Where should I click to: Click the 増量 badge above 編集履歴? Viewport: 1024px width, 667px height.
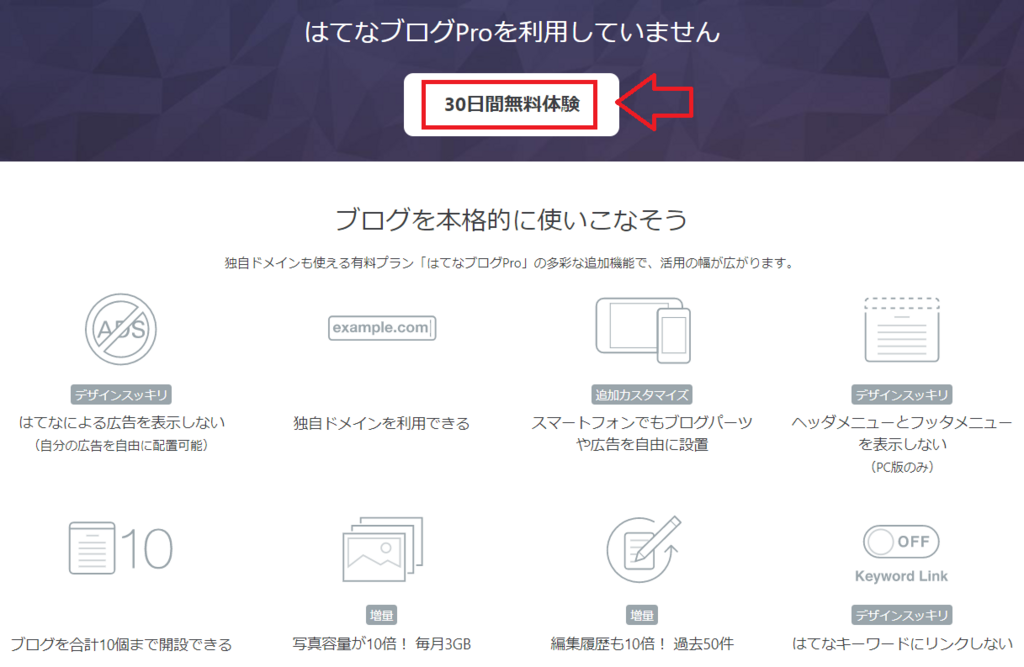point(641,615)
